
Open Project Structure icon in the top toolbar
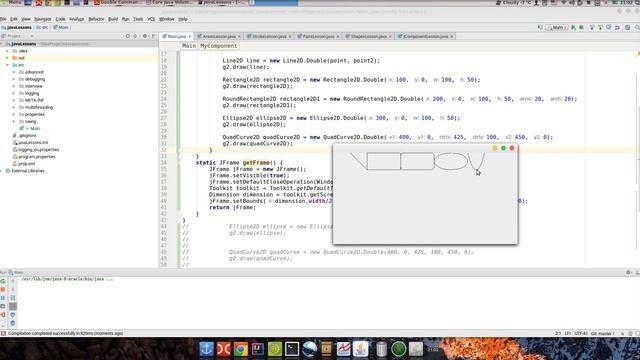tap(627, 28)
